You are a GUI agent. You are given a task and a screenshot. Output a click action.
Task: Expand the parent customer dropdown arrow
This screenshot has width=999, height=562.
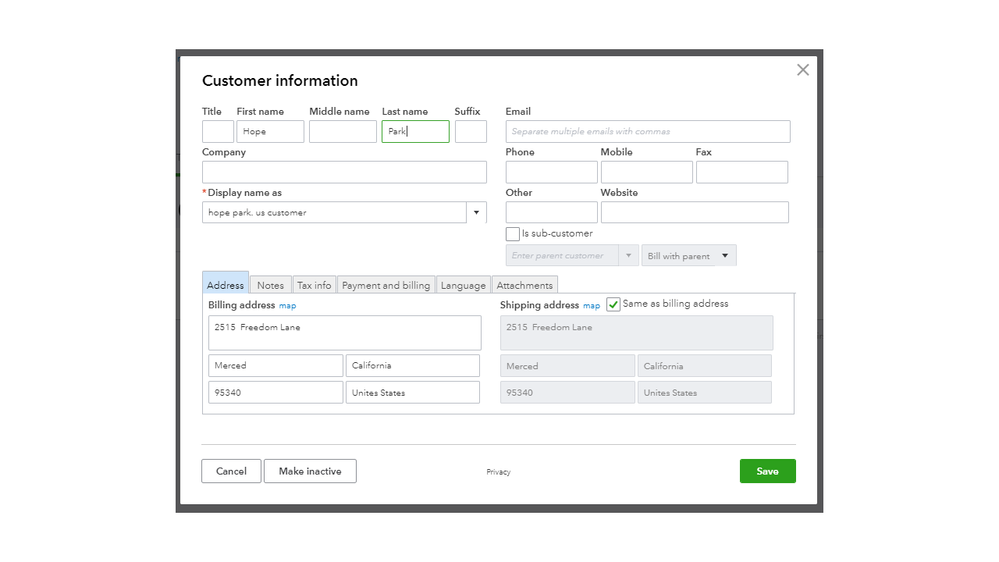pos(629,256)
